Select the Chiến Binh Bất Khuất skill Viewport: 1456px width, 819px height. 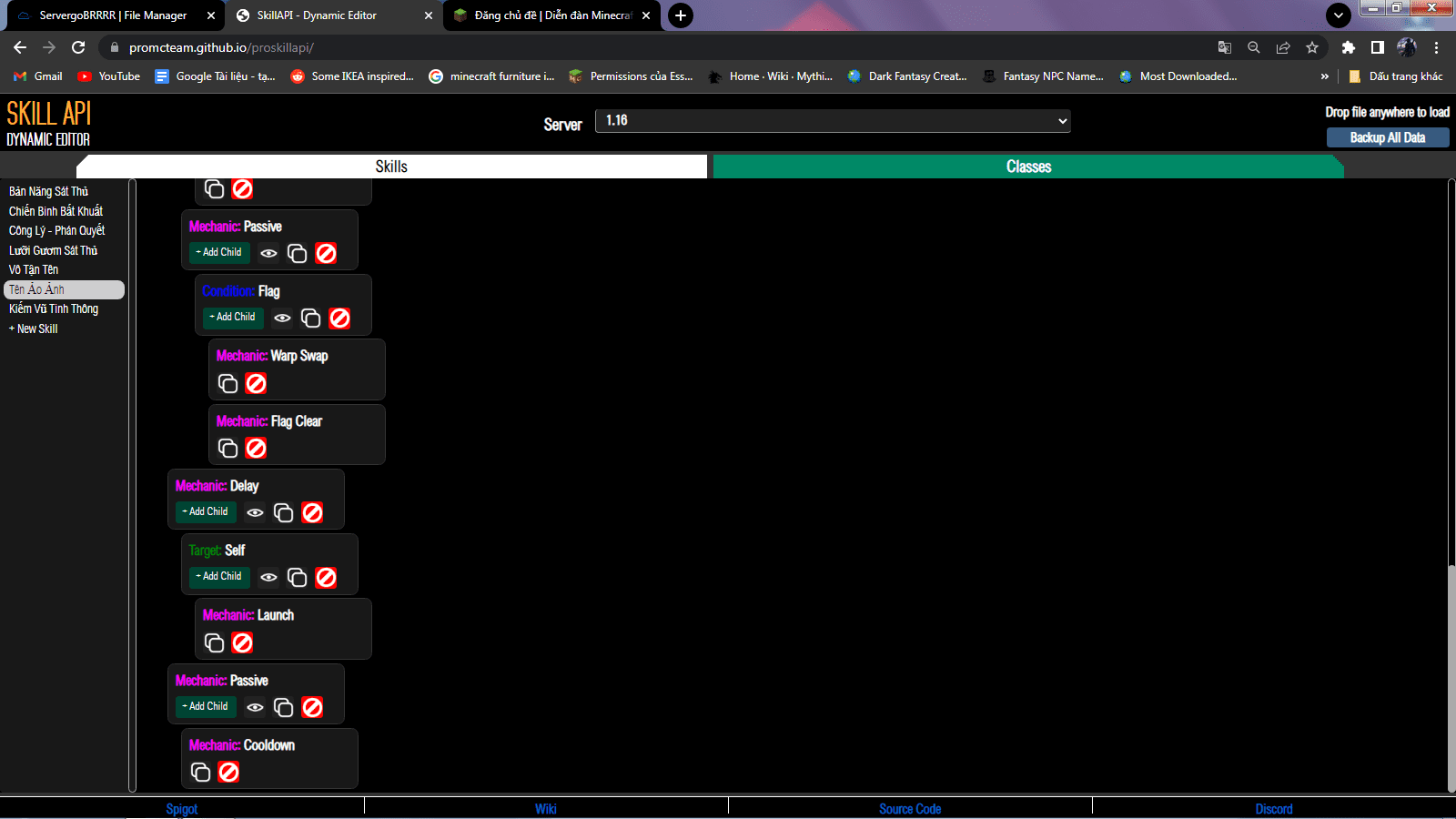56,211
